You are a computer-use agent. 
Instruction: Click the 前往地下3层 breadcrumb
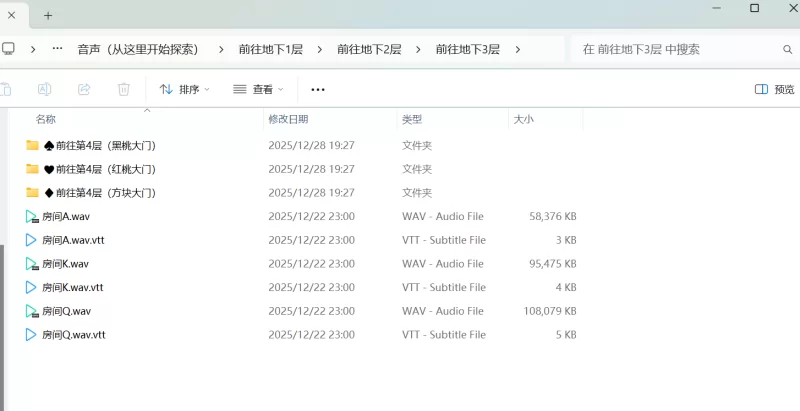click(467, 49)
